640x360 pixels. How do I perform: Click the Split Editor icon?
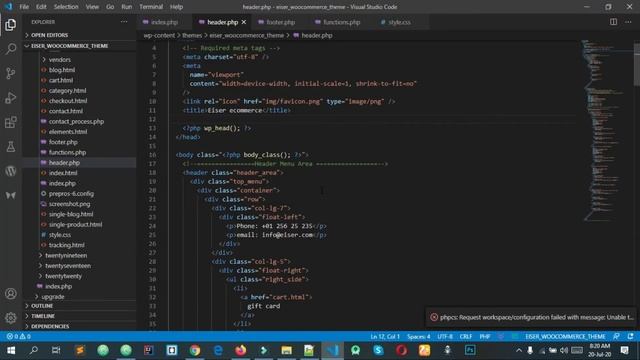(613, 22)
